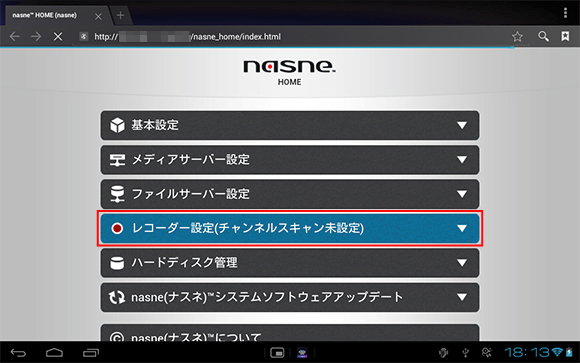The image size is (580, 363).
Task: Expand ファイルサーバー設定 with its arrow
Action: pyautogui.click(x=462, y=194)
